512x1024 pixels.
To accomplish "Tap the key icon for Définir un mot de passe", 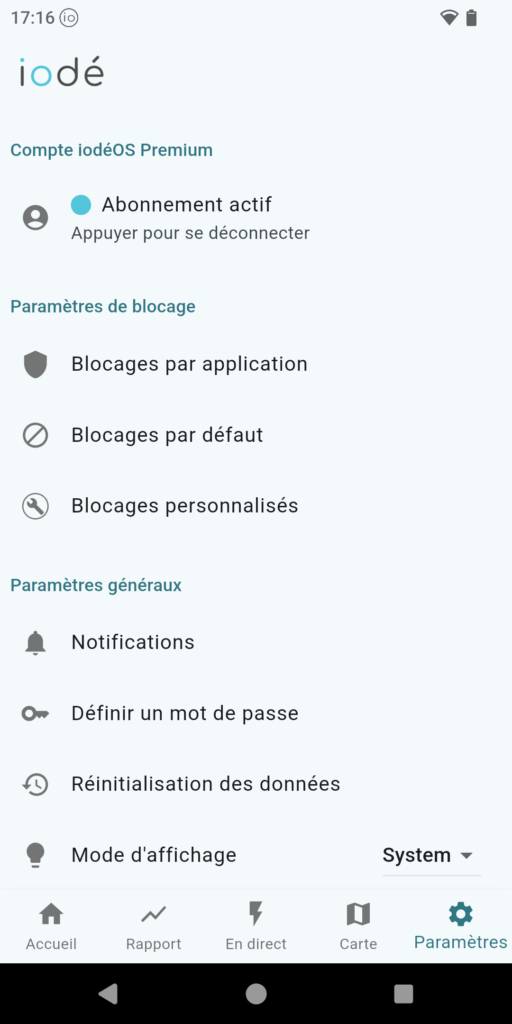I will pyautogui.click(x=35, y=714).
